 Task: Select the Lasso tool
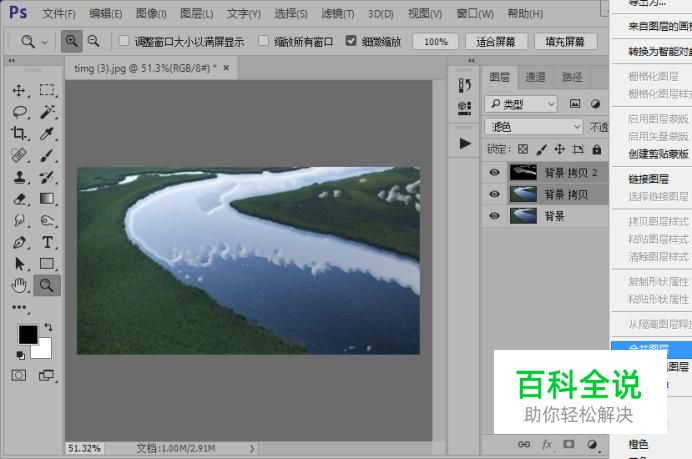(19, 112)
